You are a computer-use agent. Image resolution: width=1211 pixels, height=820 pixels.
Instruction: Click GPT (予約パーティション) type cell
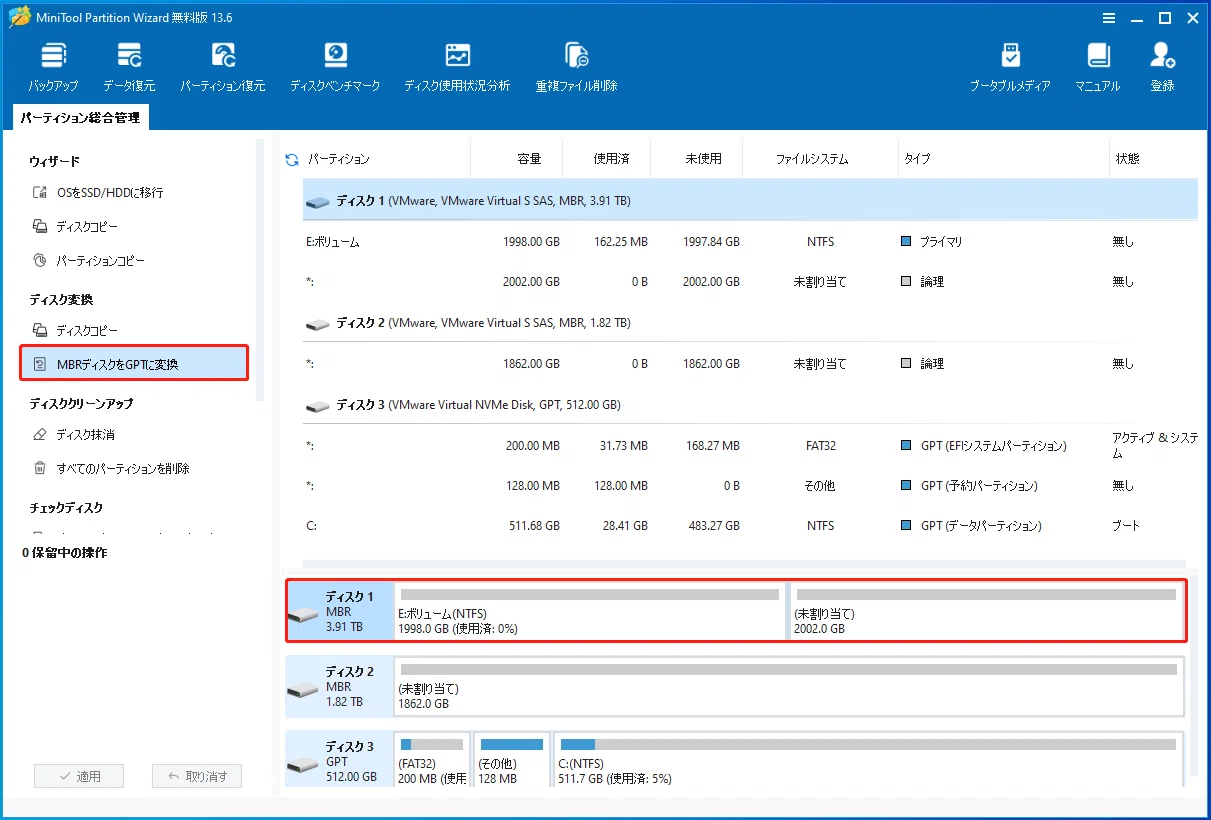tap(970, 486)
